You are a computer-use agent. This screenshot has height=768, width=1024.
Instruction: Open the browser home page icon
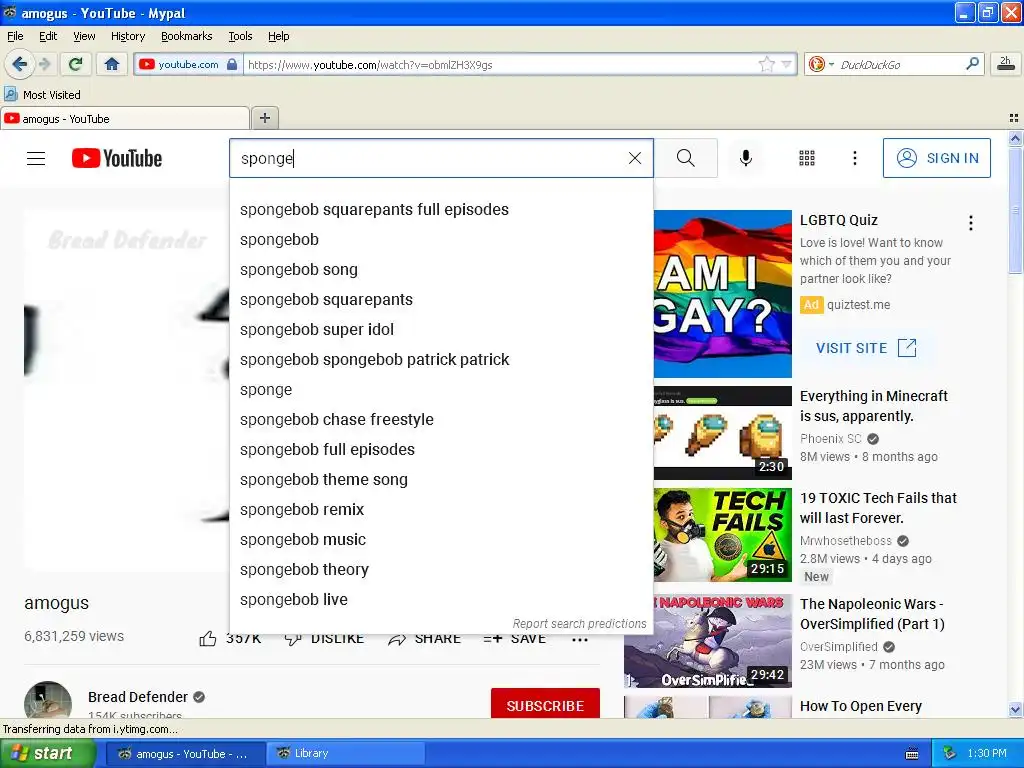(x=112, y=64)
